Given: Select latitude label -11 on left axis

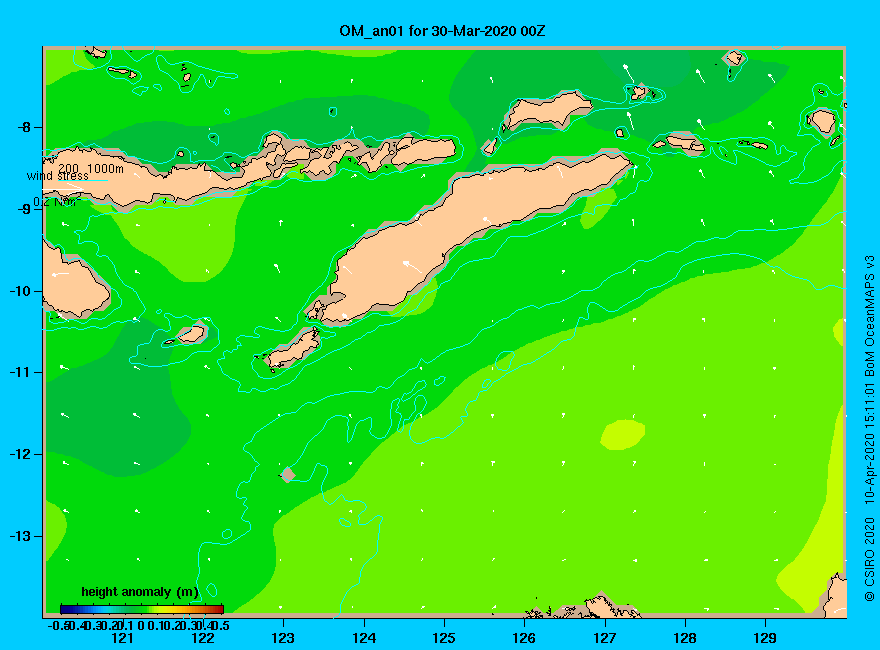Looking at the screenshot, I should [20, 372].
